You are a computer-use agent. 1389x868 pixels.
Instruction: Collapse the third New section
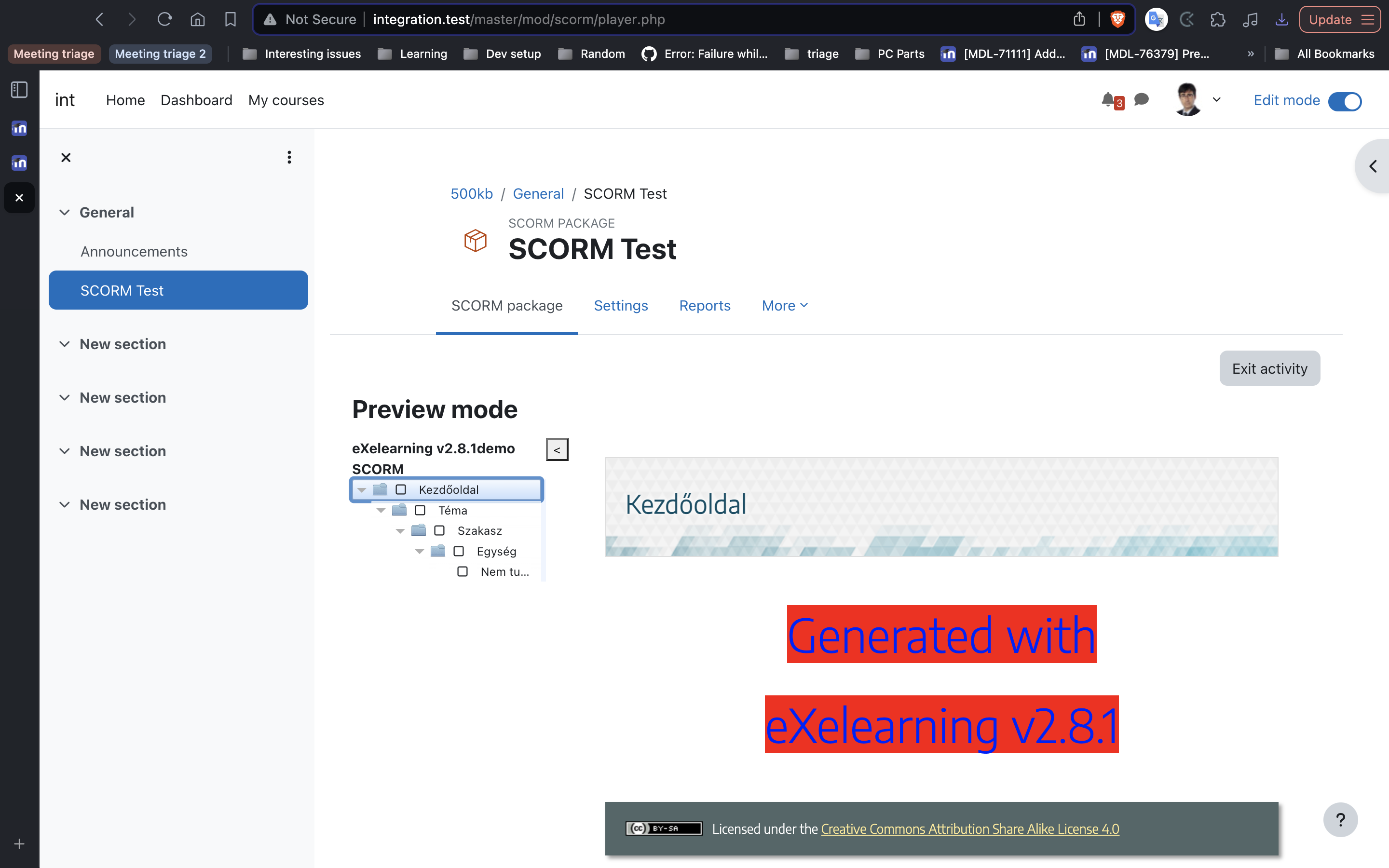coord(65,451)
